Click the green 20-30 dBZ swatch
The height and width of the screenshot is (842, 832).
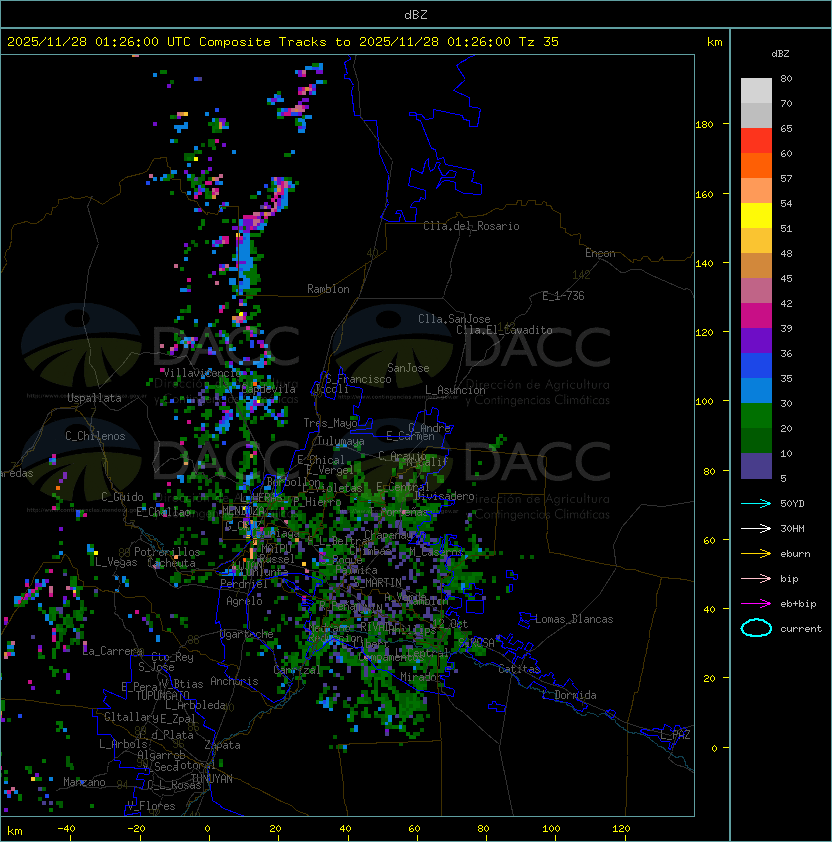tap(756, 416)
